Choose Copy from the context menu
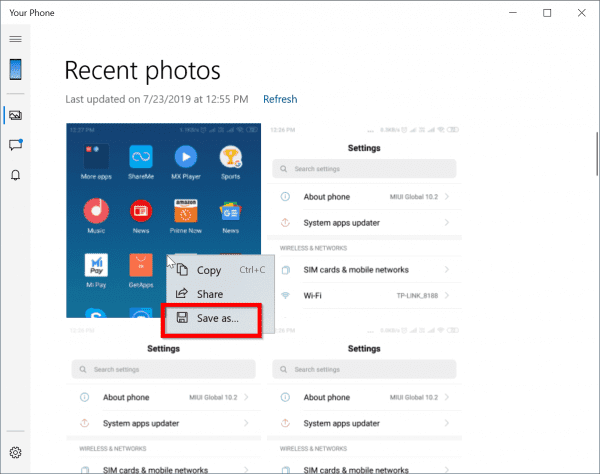 (209, 270)
